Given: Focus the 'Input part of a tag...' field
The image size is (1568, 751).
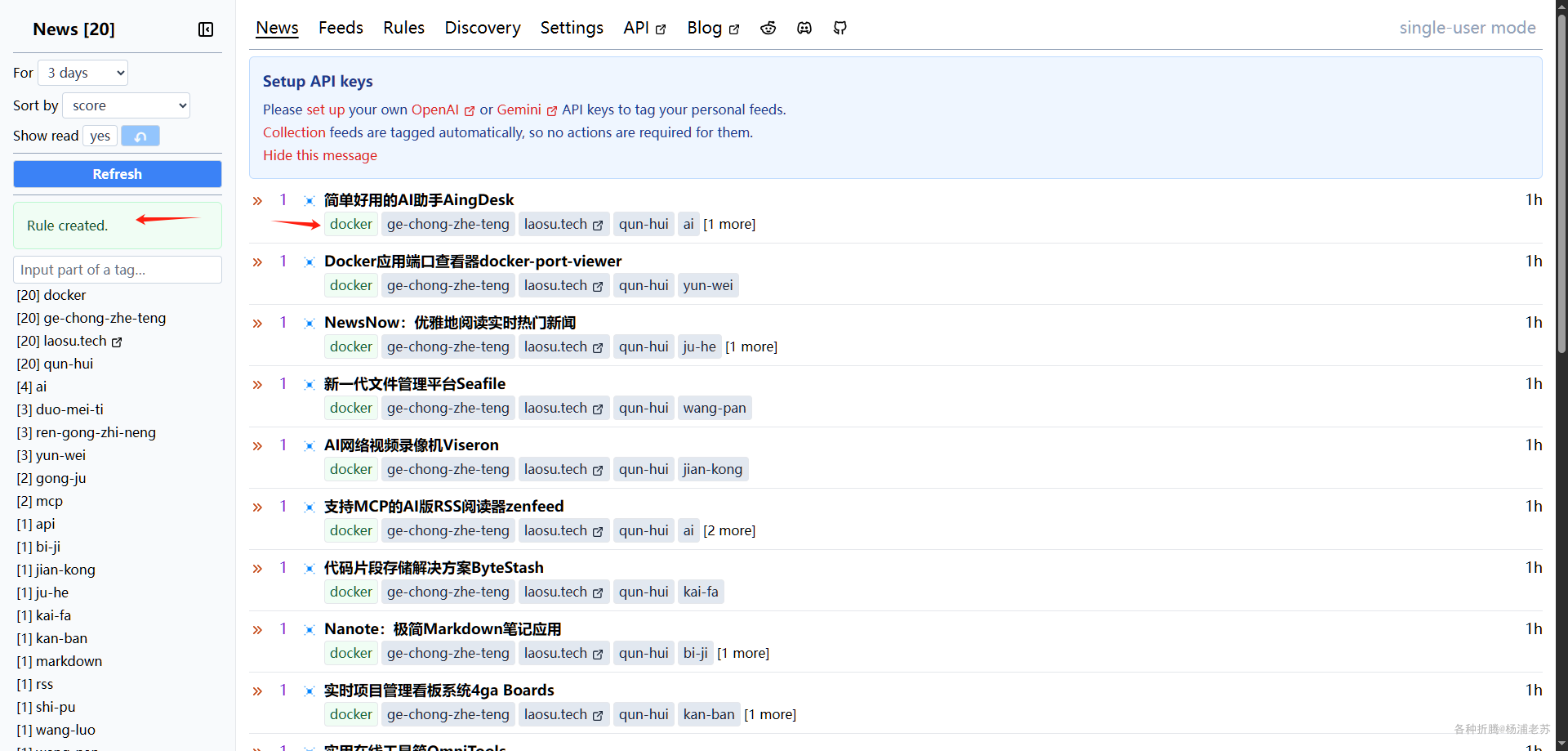Looking at the screenshot, I should [118, 270].
